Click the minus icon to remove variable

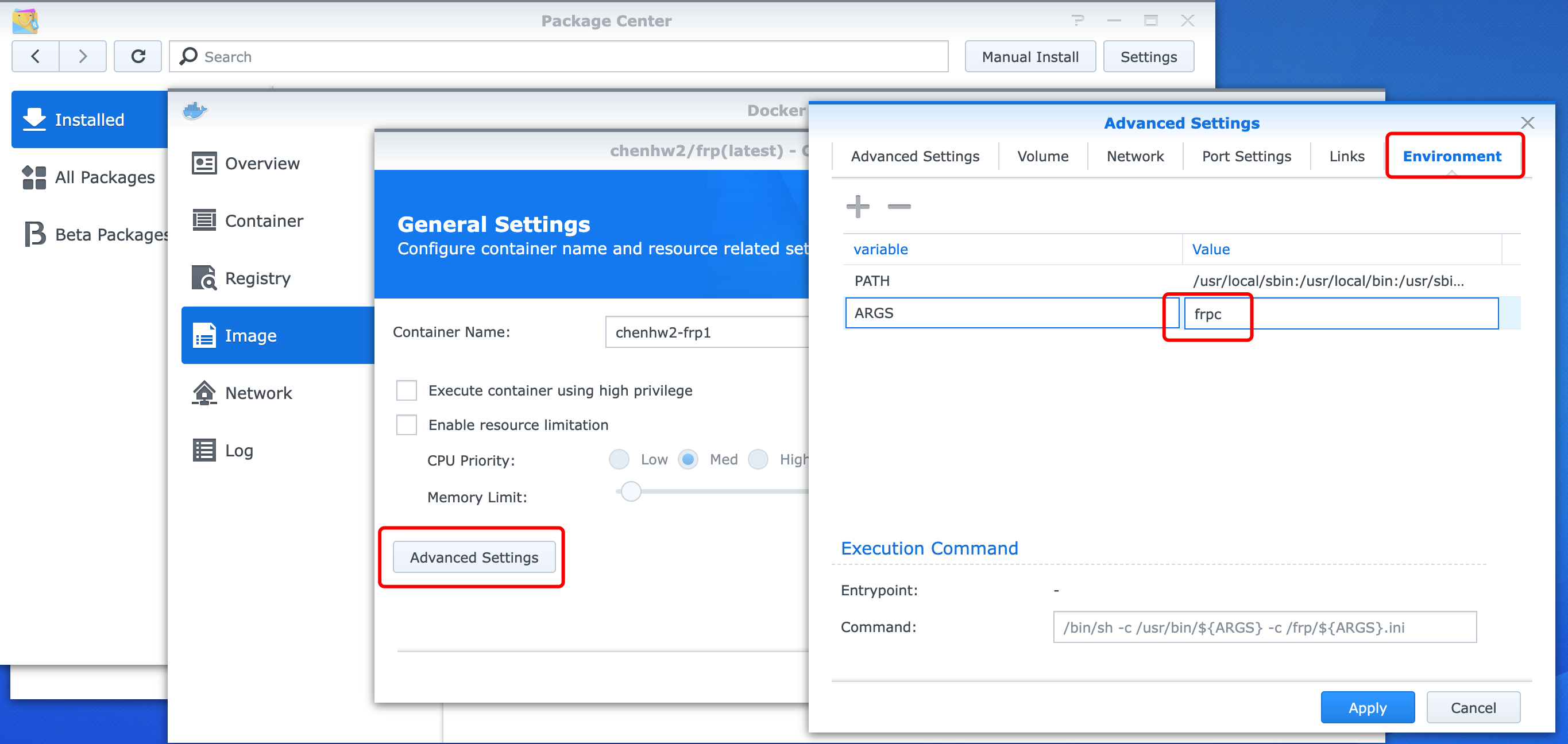coord(898,206)
